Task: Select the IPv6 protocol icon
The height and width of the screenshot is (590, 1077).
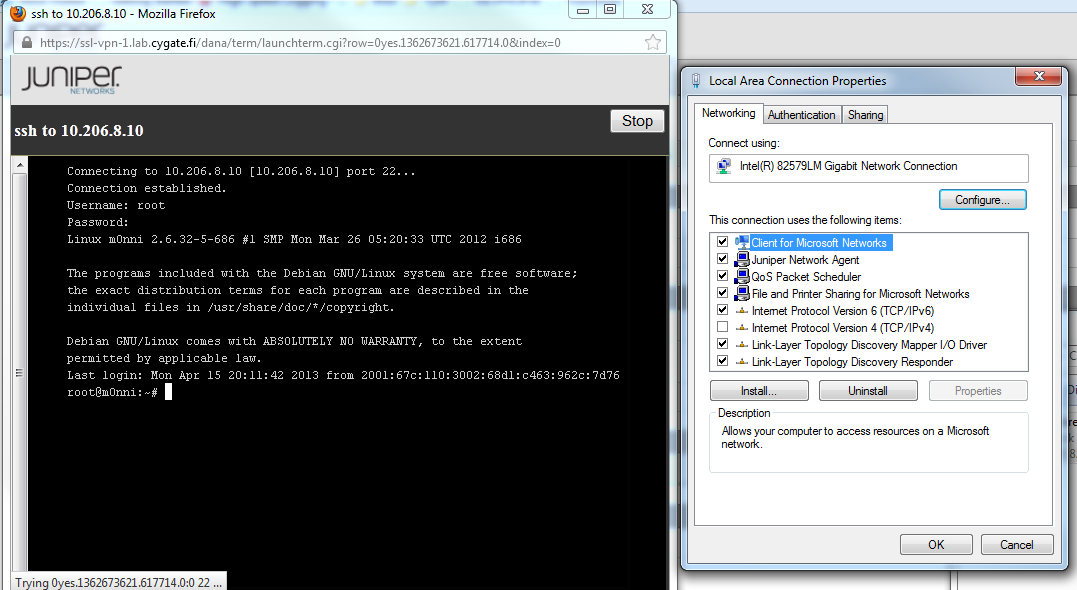Action: (x=742, y=311)
